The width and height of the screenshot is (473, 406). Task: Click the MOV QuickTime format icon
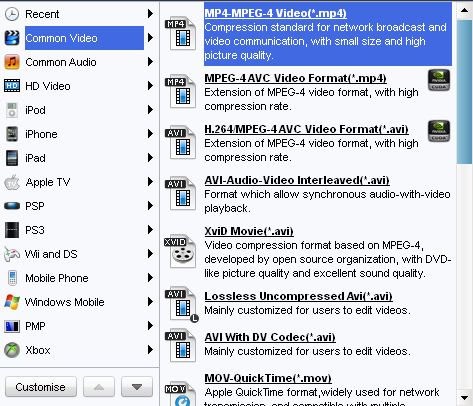180,395
